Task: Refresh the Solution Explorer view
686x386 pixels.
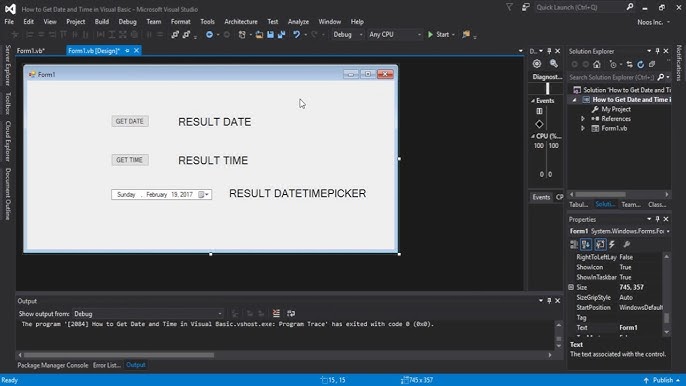Action: (x=640, y=64)
